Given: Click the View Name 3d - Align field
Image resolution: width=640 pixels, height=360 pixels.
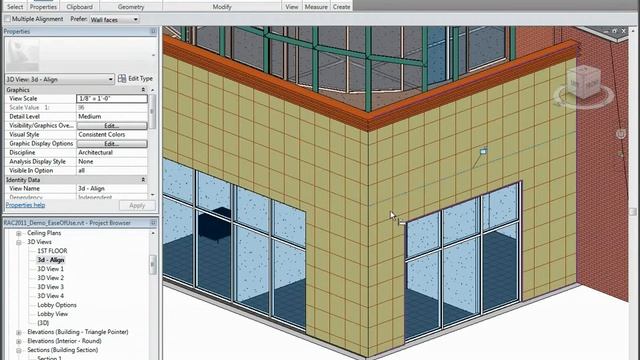Looking at the screenshot, I should tap(112, 189).
